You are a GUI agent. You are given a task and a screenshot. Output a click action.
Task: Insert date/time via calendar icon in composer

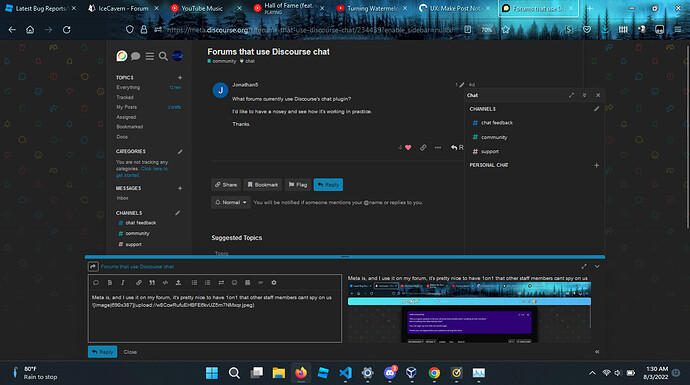click(x=247, y=282)
